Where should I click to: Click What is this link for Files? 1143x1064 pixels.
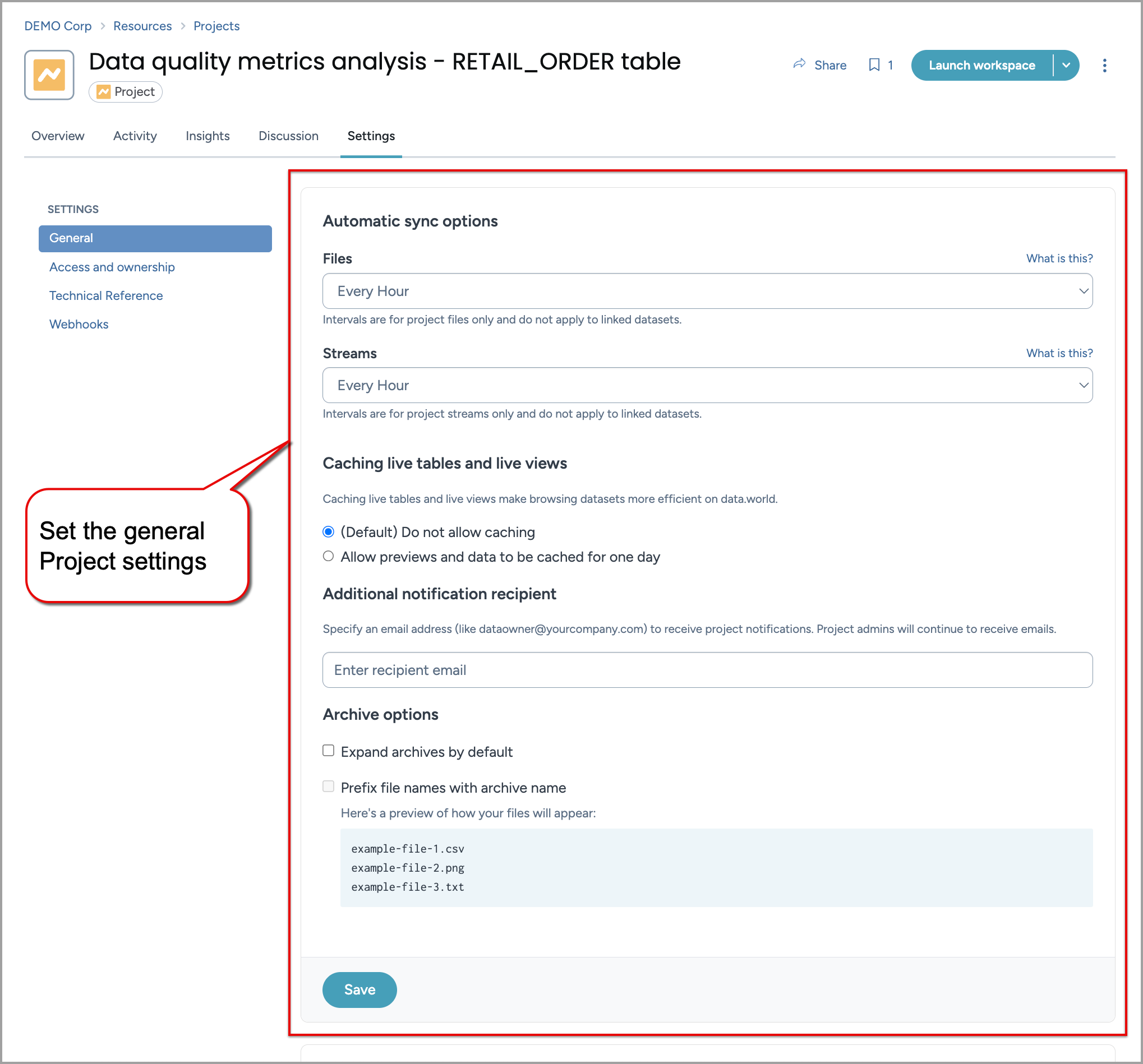coord(1059,258)
